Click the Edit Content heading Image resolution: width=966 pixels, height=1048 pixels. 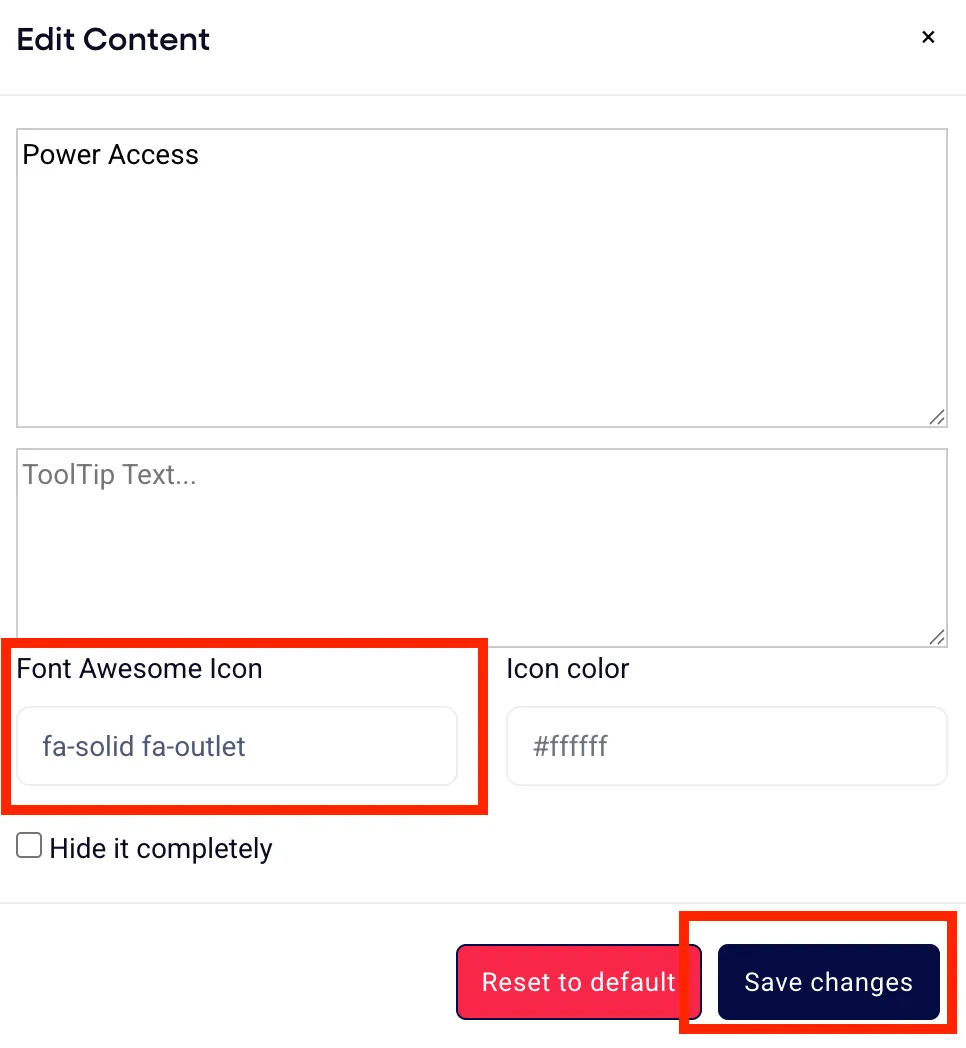(113, 39)
